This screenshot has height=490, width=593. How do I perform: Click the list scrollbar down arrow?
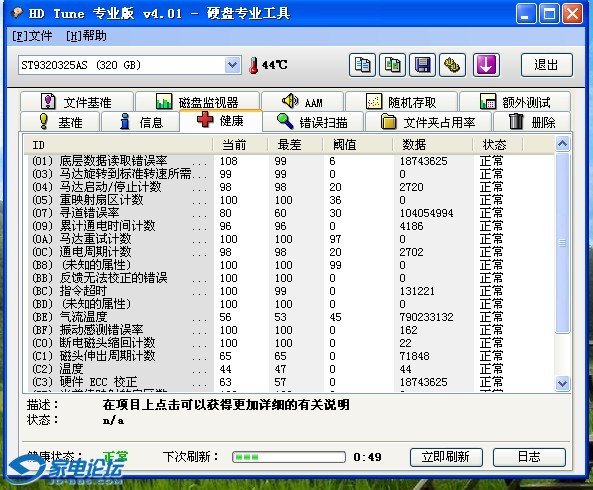point(562,383)
